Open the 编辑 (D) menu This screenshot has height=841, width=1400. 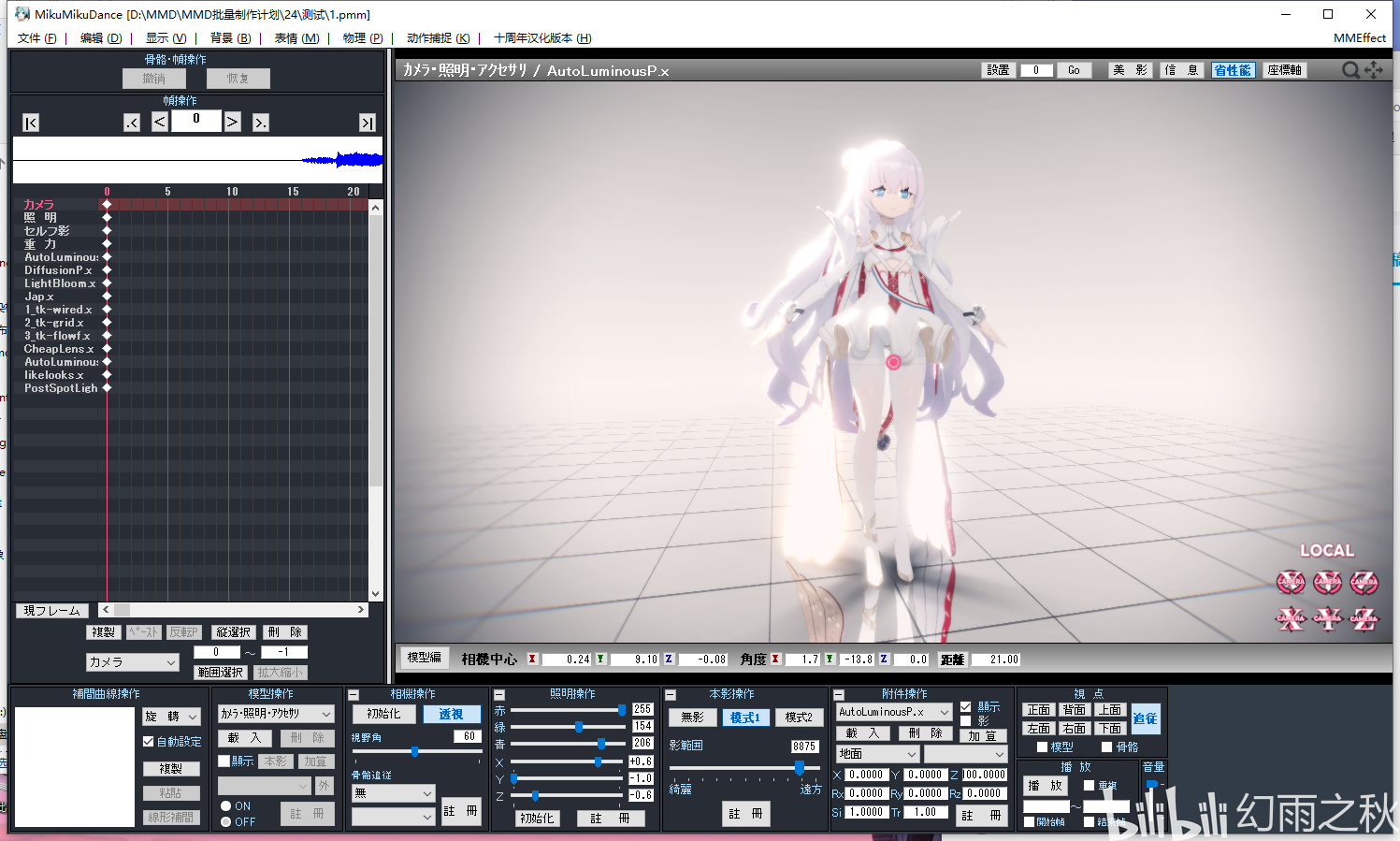pos(101,38)
